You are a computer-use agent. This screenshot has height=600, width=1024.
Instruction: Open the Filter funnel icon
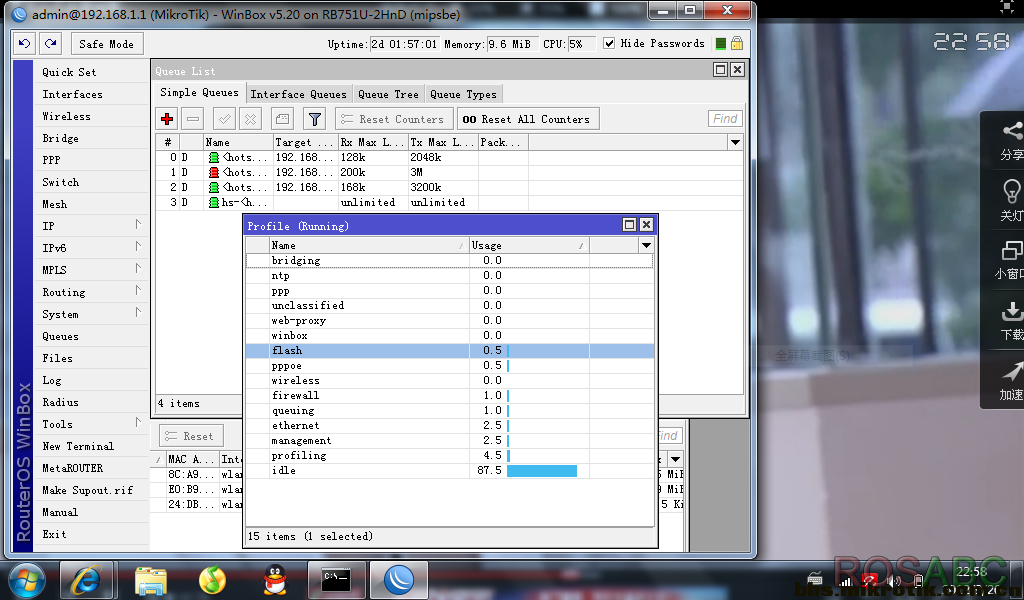[x=315, y=119]
